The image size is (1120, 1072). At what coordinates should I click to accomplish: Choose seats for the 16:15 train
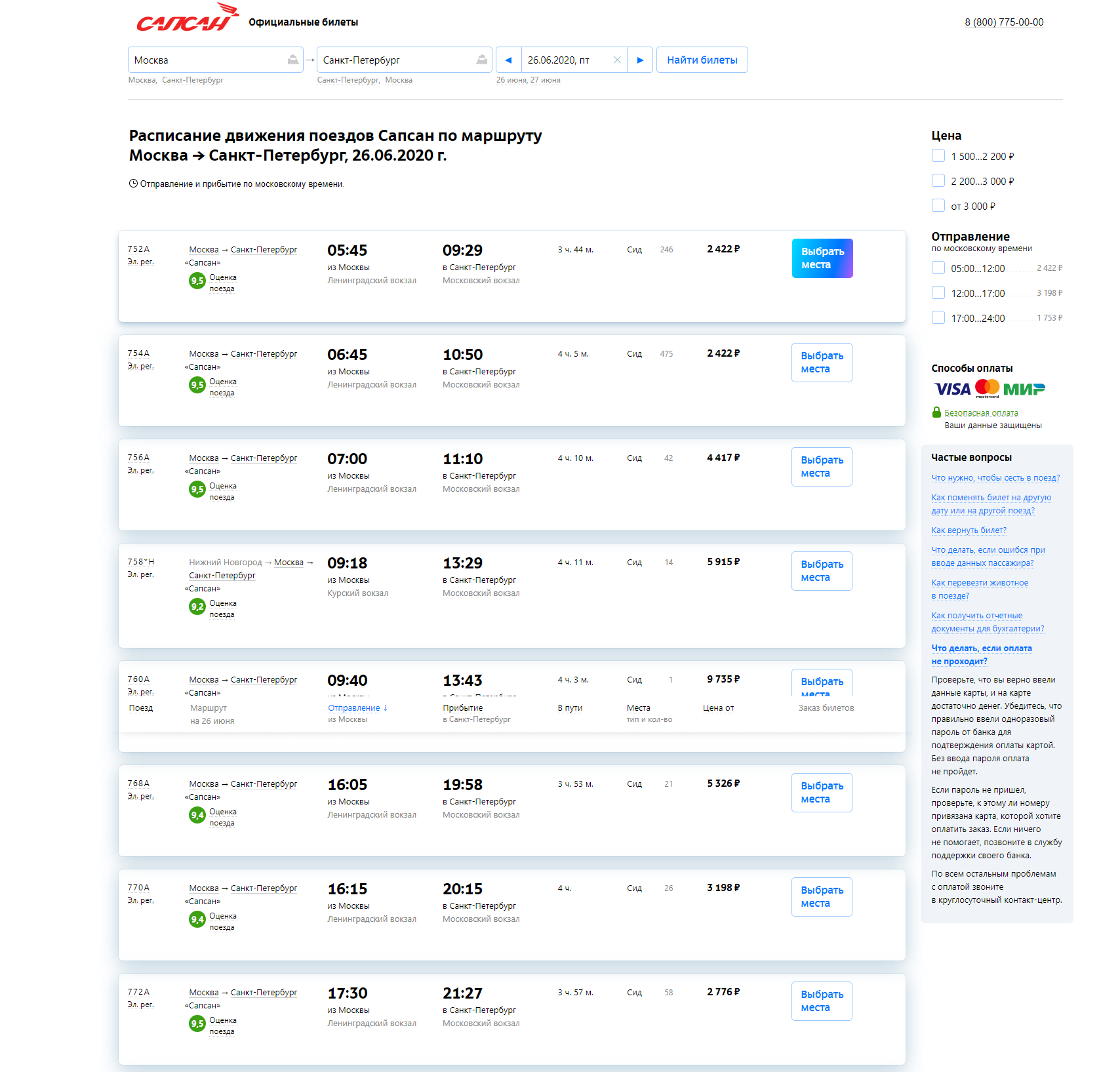822,897
